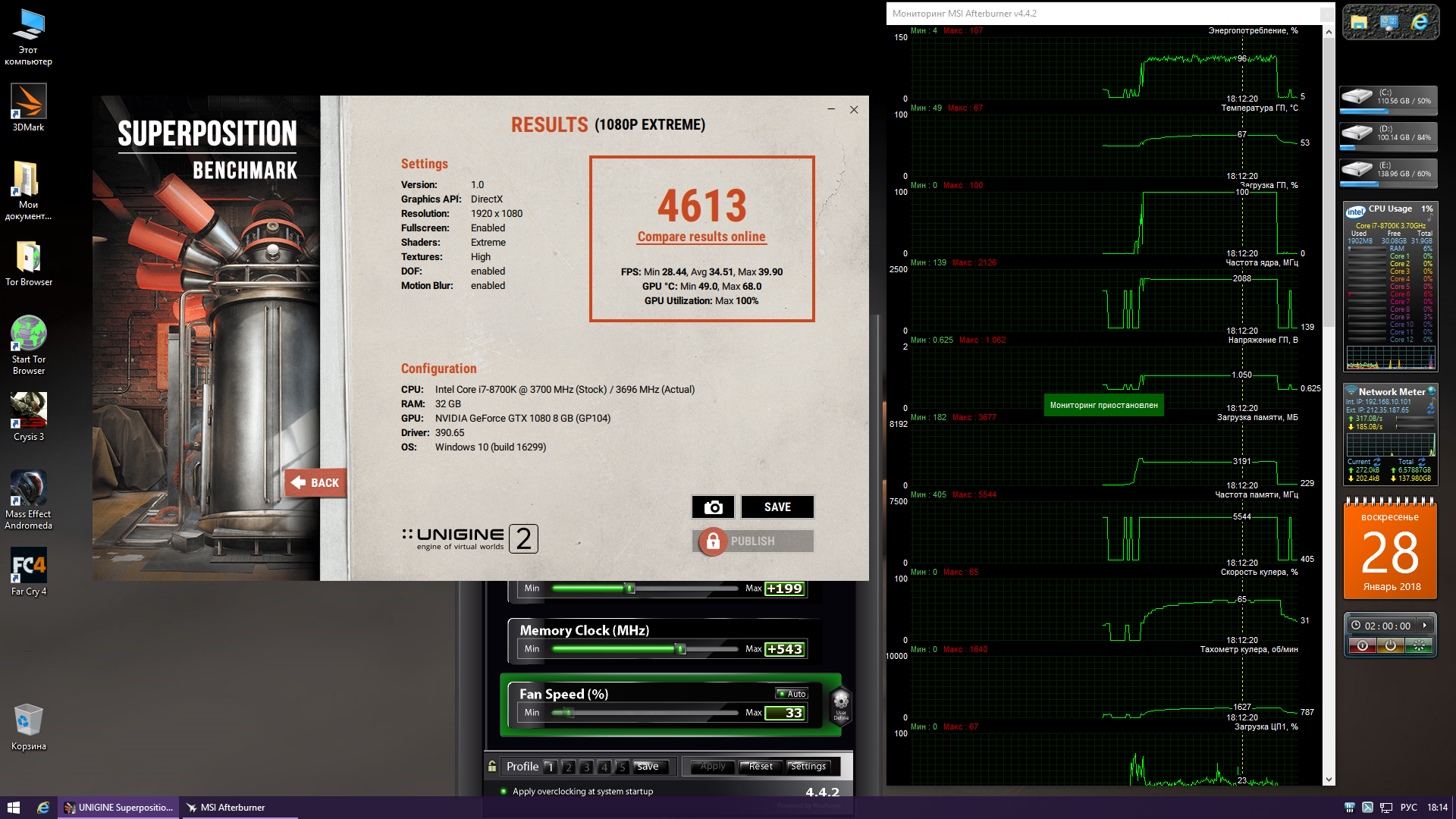Expand the shutdown timer arrow button
The width and height of the screenshot is (1456, 819).
(1425, 626)
